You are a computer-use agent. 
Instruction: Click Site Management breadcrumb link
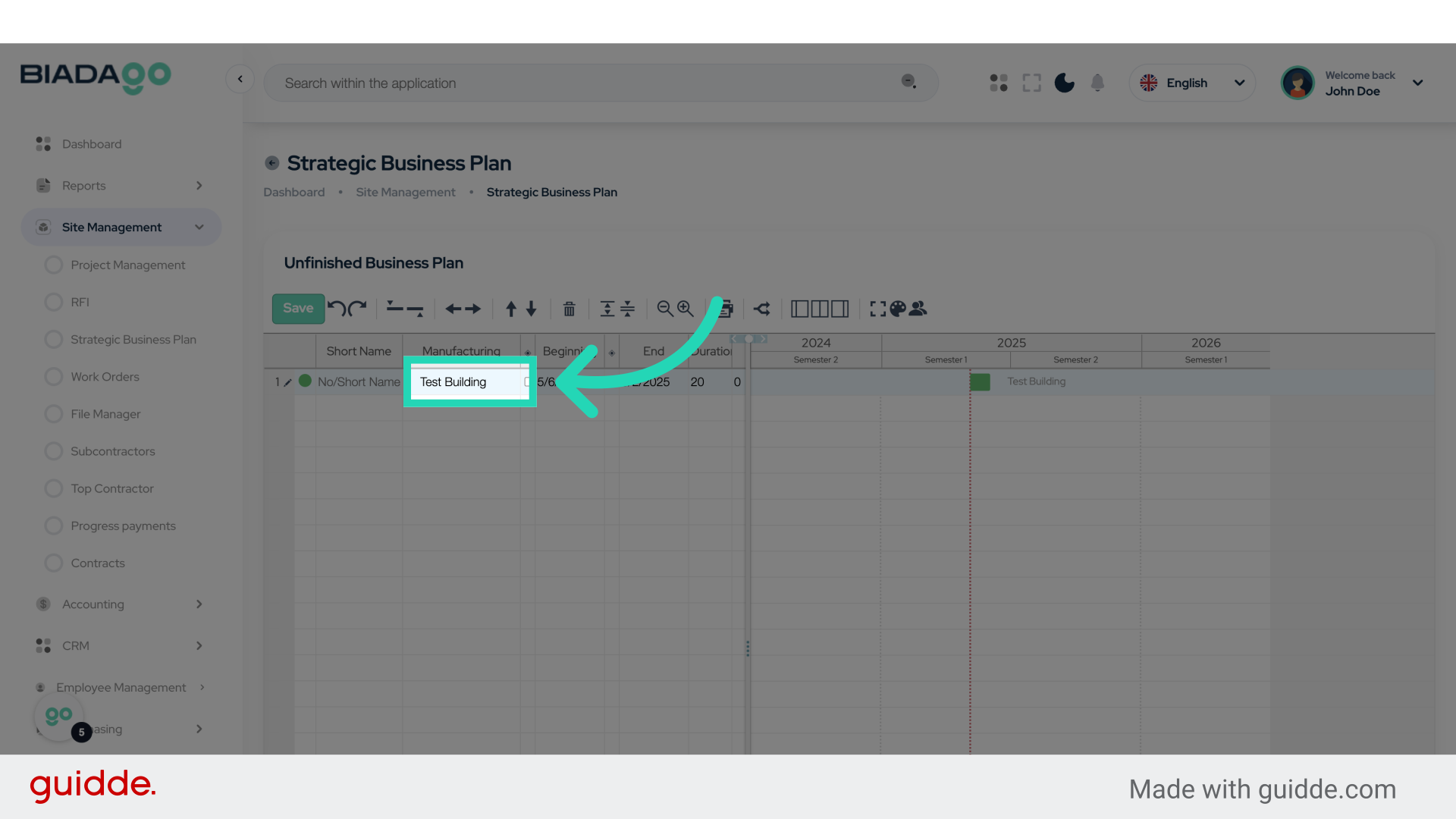[406, 193]
